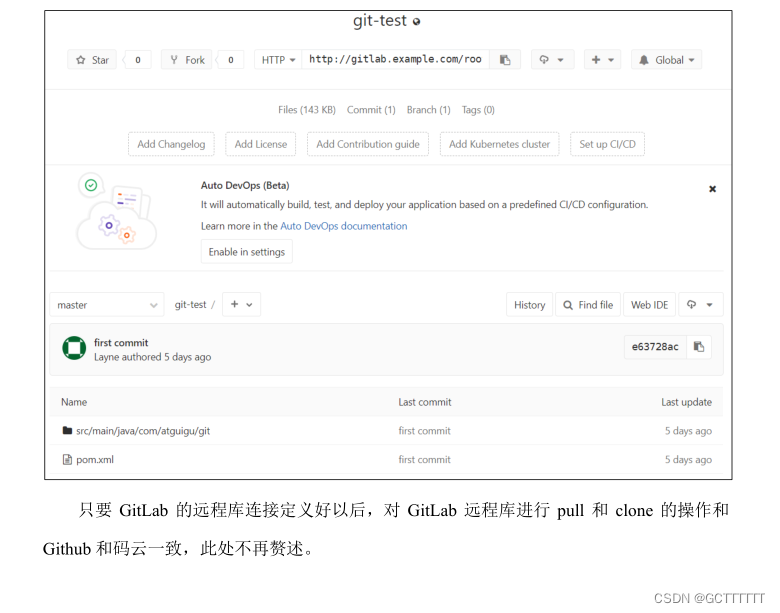Open the master branch selector
This screenshot has height=613, width=780.
pos(107,305)
